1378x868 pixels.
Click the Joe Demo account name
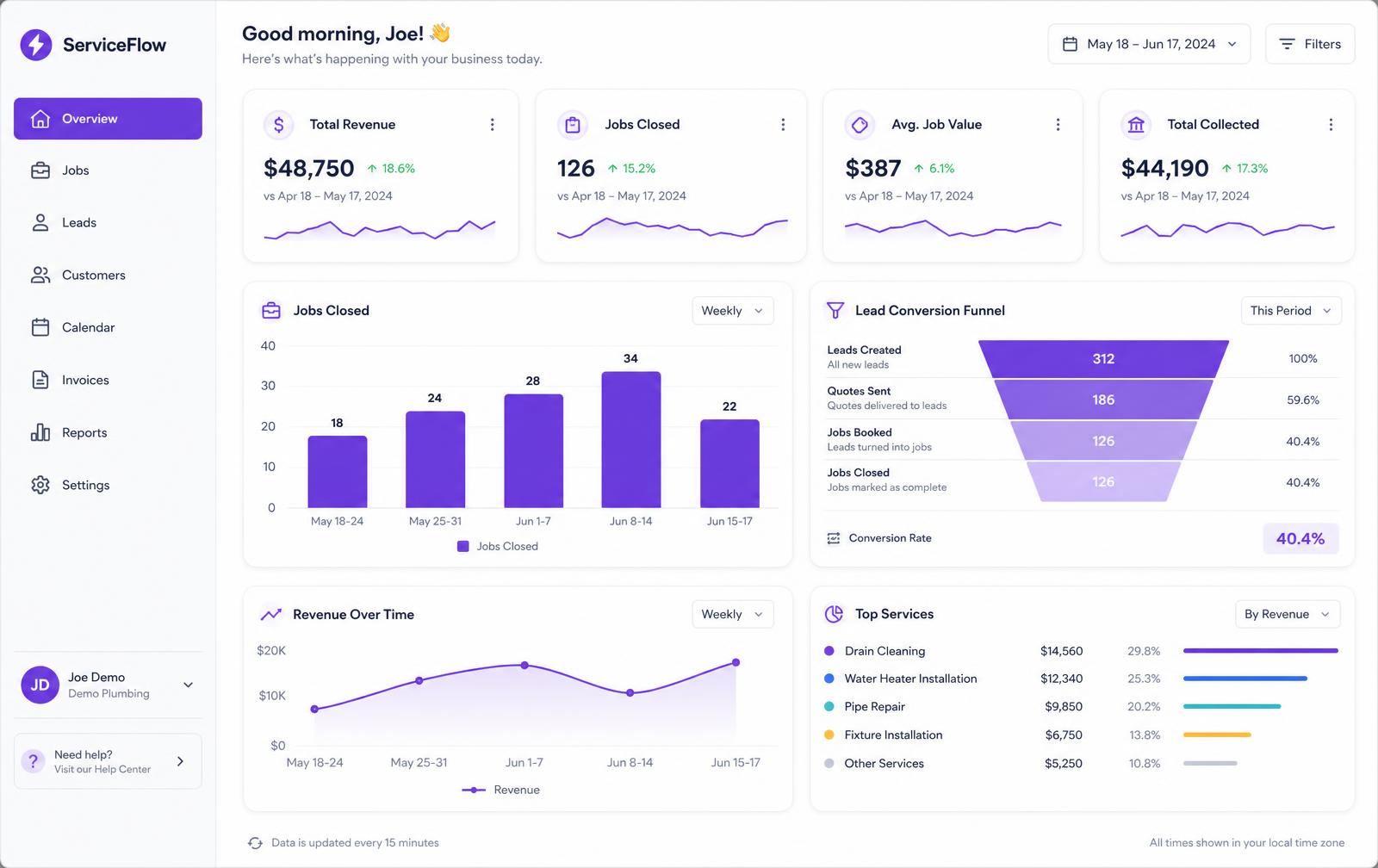pos(96,678)
